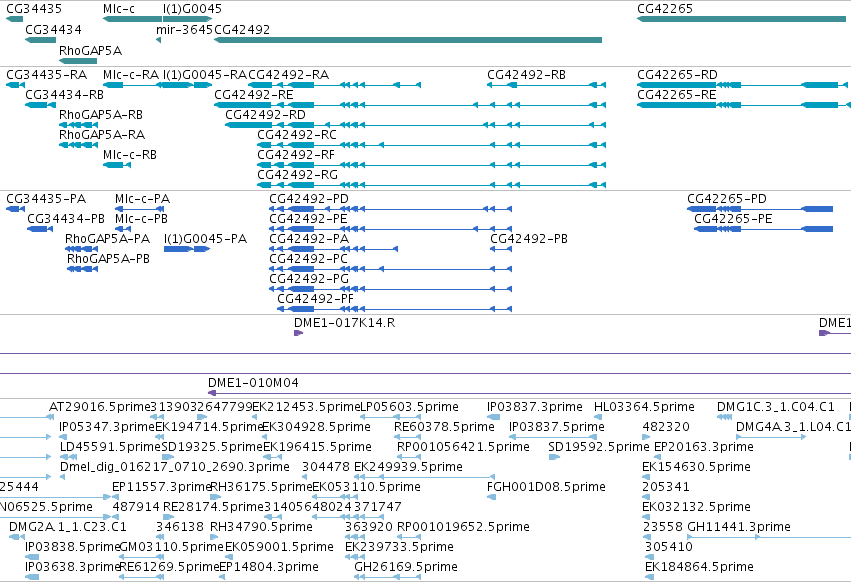Select EST DMG2A.1_1.C23.C1 label
This screenshot has height=582, width=851.
67,527
